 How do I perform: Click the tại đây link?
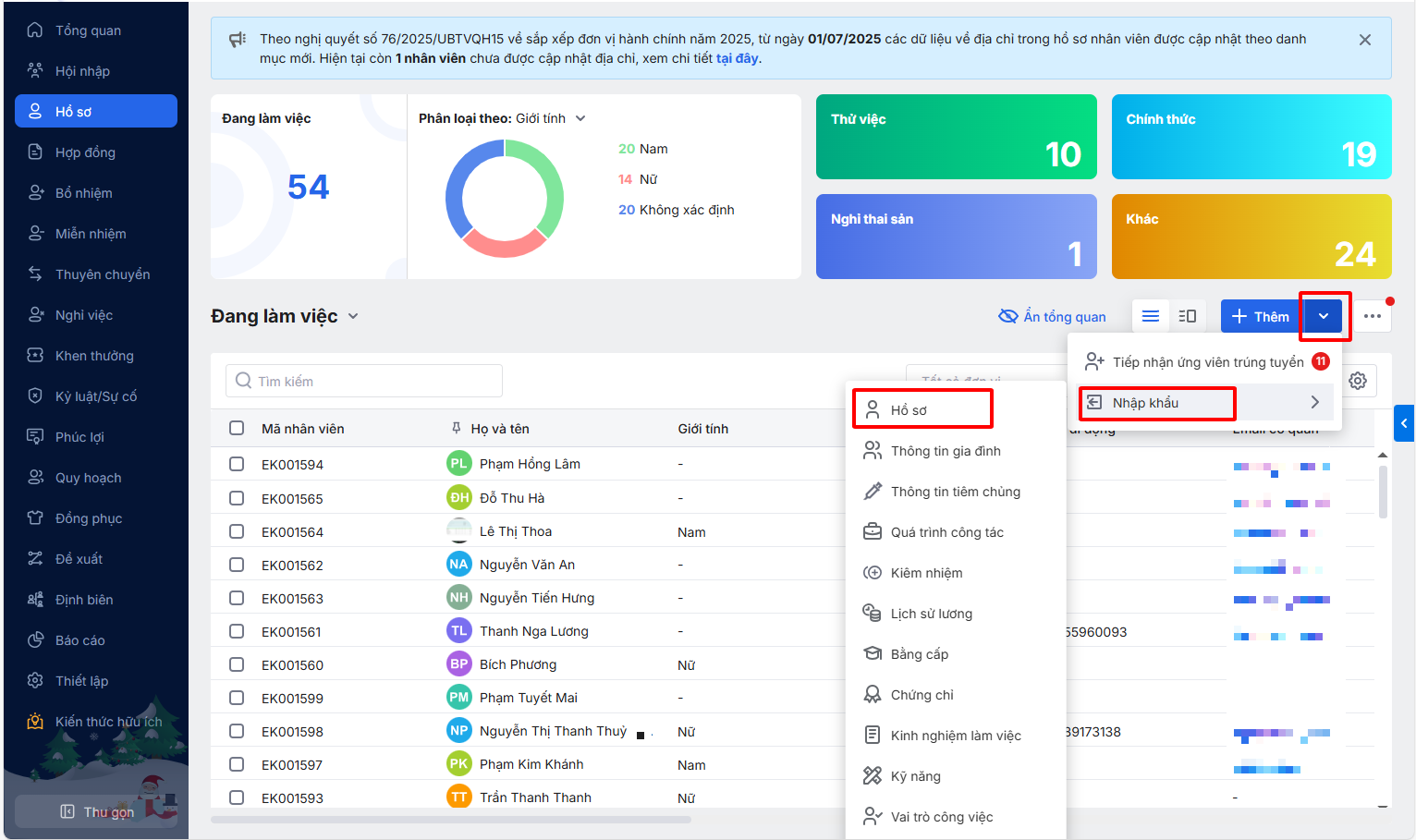pyautogui.click(x=737, y=58)
